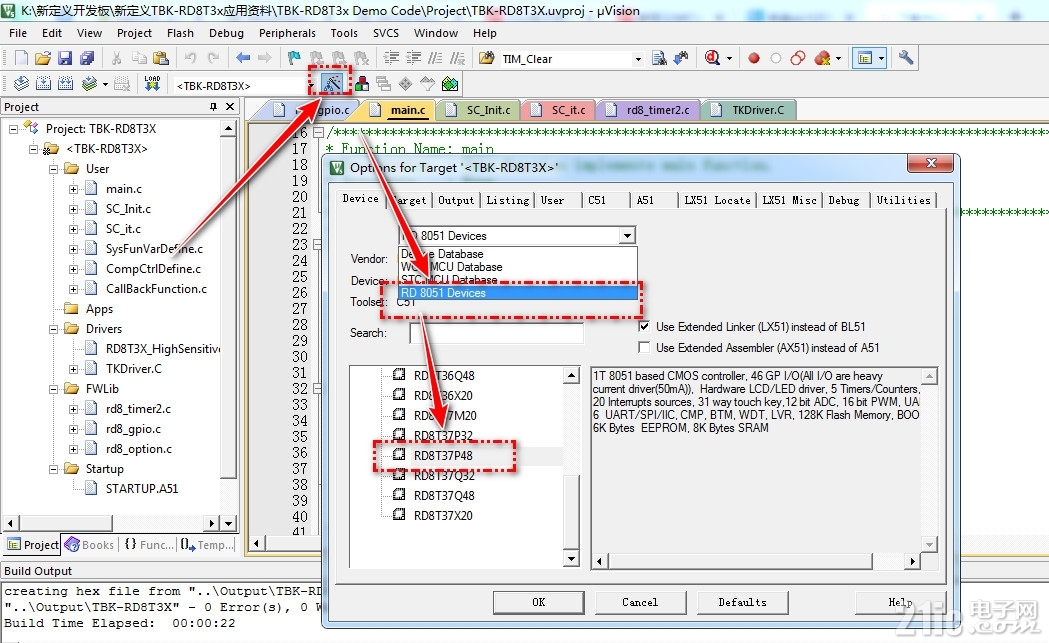Click the device Search input field
This screenshot has height=643, width=1049.
(x=496, y=333)
